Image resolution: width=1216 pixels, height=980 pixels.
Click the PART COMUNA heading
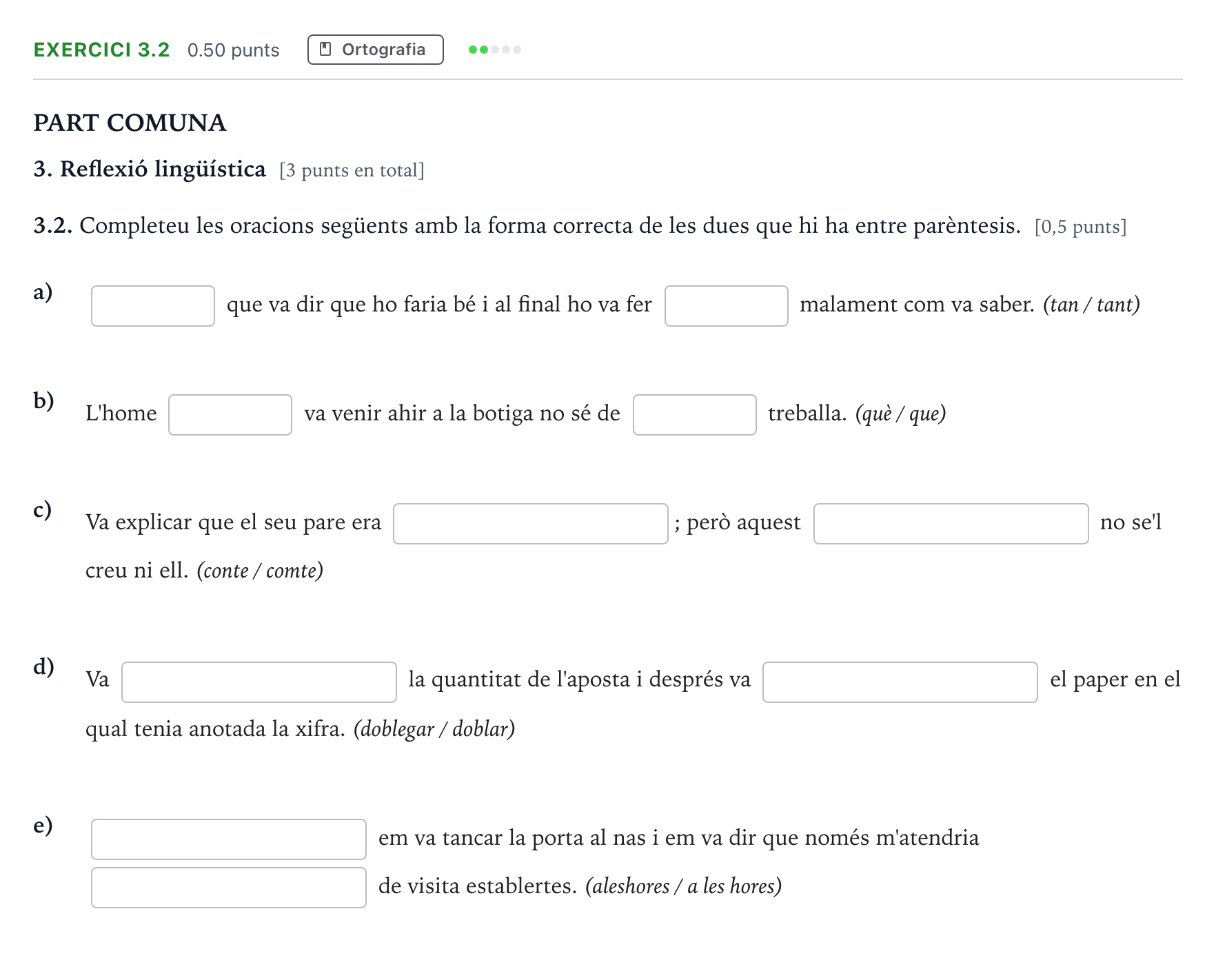click(130, 123)
